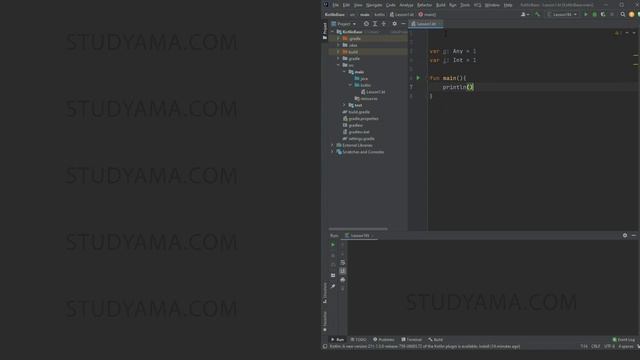Collapse the kotlin folder in tree

tap(350, 85)
